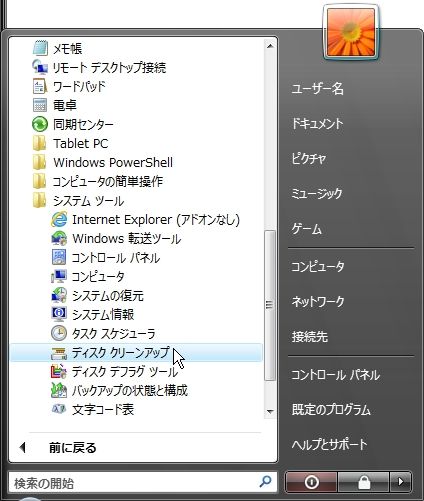Open ヘルプとサポート
This screenshot has height=501, width=424.
(x=329, y=444)
